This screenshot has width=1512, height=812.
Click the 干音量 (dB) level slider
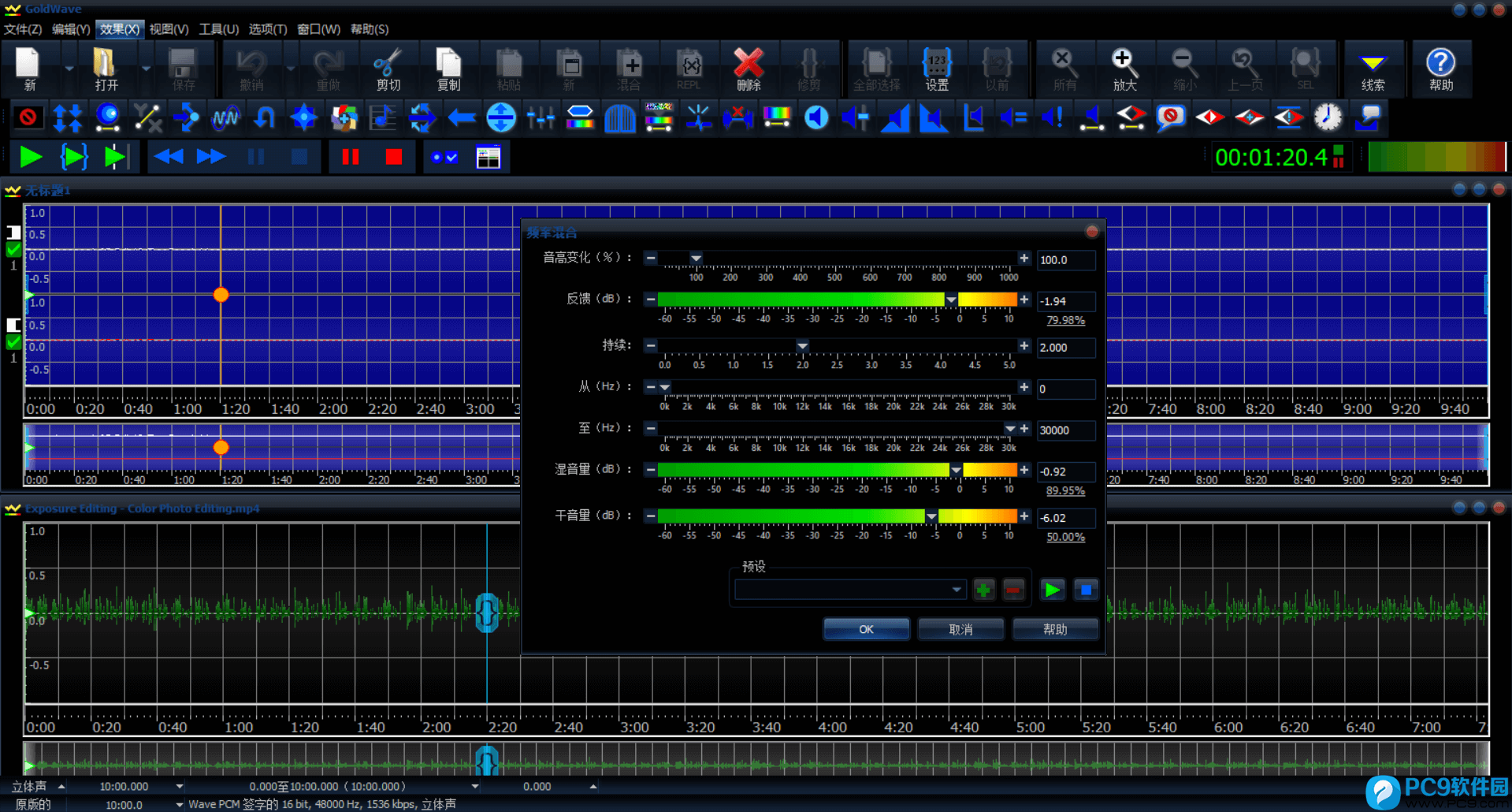tap(837, 516)
